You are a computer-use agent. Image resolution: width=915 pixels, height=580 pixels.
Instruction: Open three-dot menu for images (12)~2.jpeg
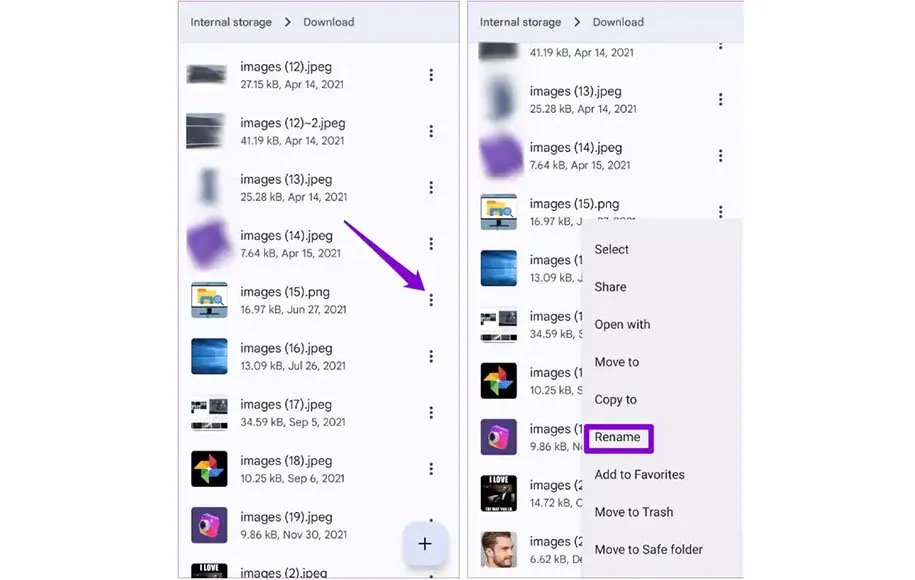click(x=431, y=131)
